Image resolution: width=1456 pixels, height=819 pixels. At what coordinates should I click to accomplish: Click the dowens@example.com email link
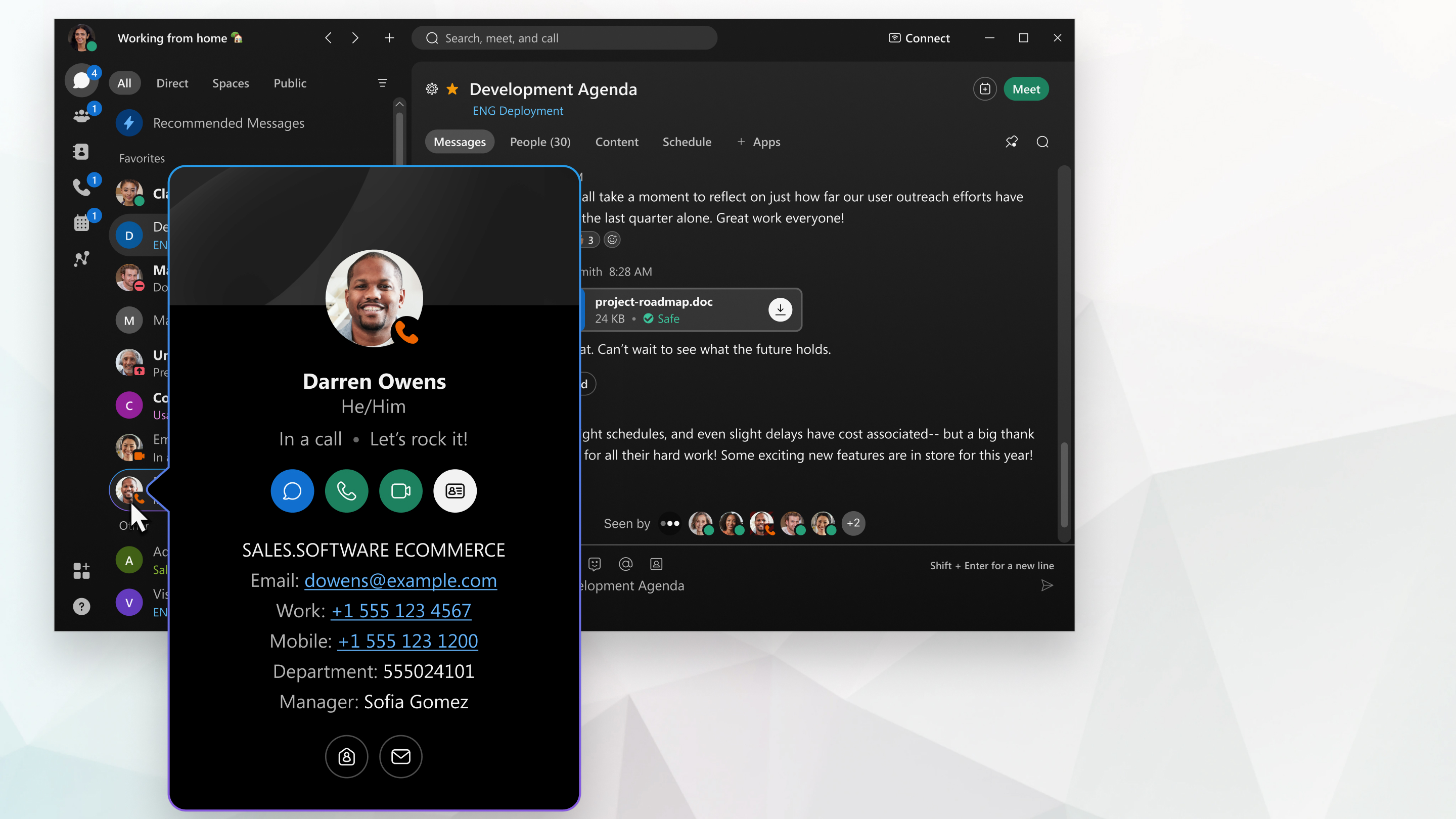400,580
